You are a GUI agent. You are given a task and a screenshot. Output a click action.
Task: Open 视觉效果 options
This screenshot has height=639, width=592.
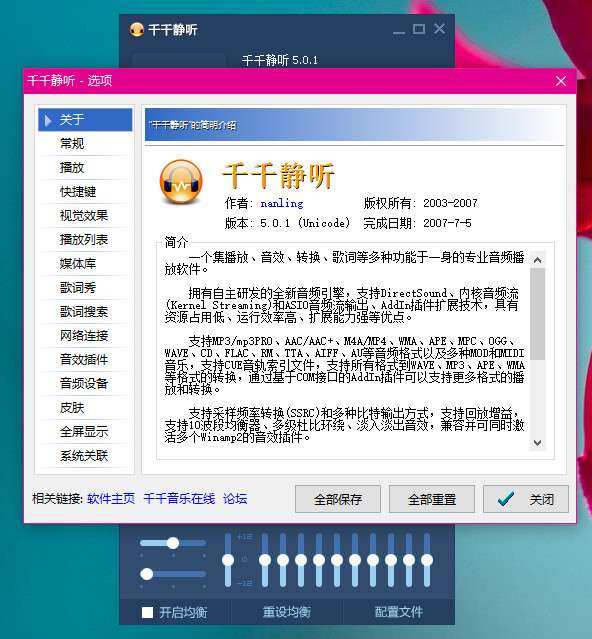tap(85, 216)
